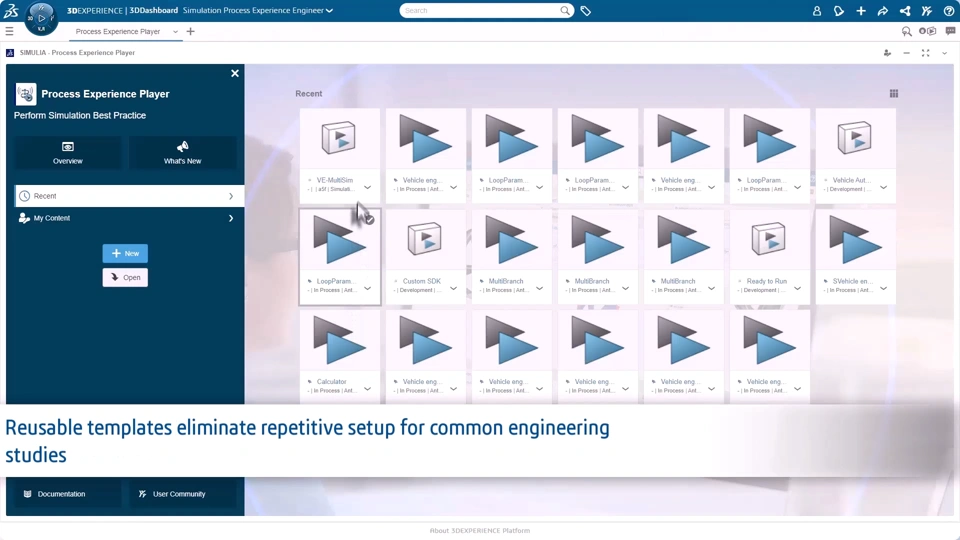Click the search input field

[x=481, y=10]
